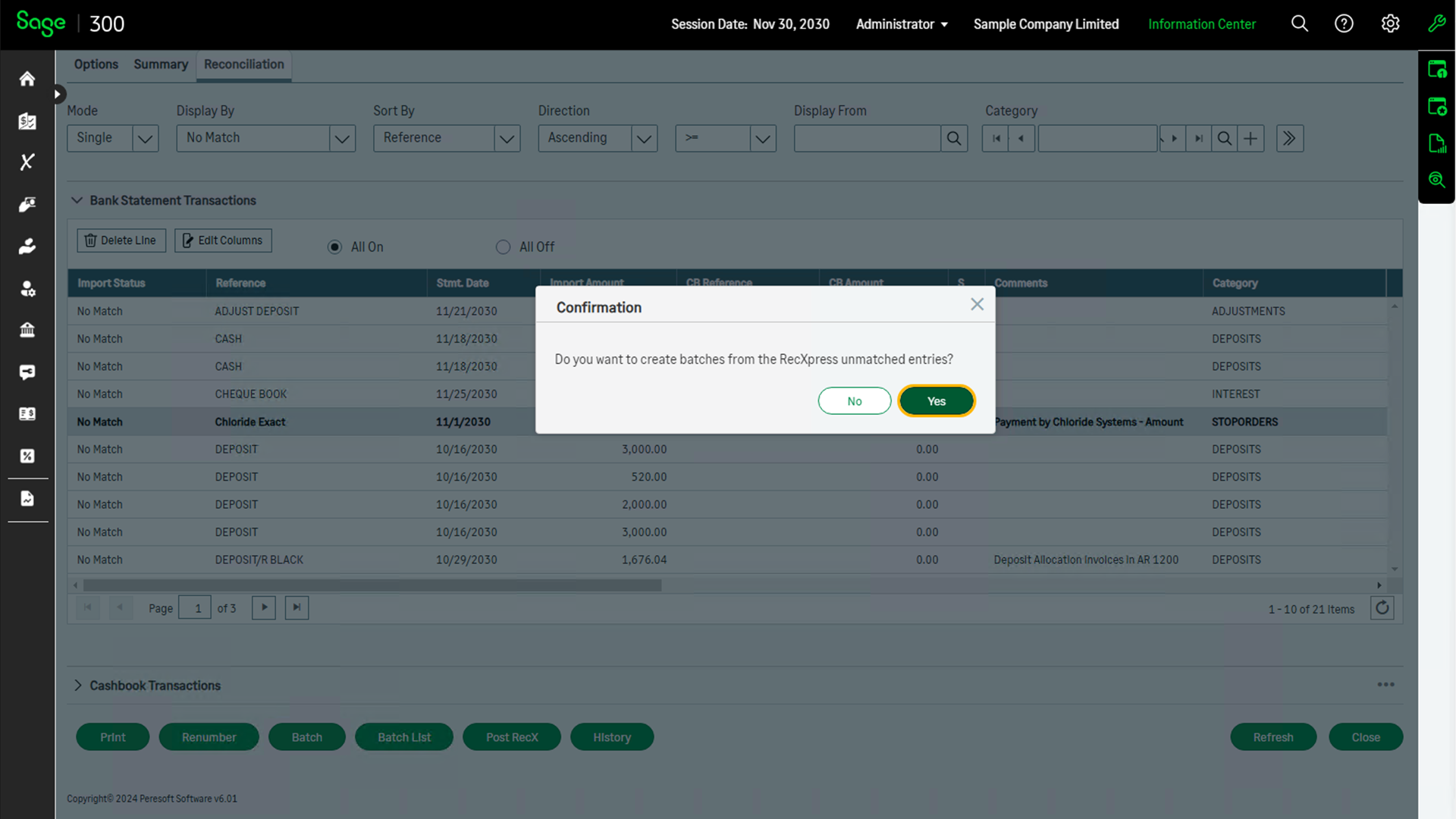This screenshot has width=1456, height=819.
Task: Click No in the Confirmation dialog
Action: [854, 401]
